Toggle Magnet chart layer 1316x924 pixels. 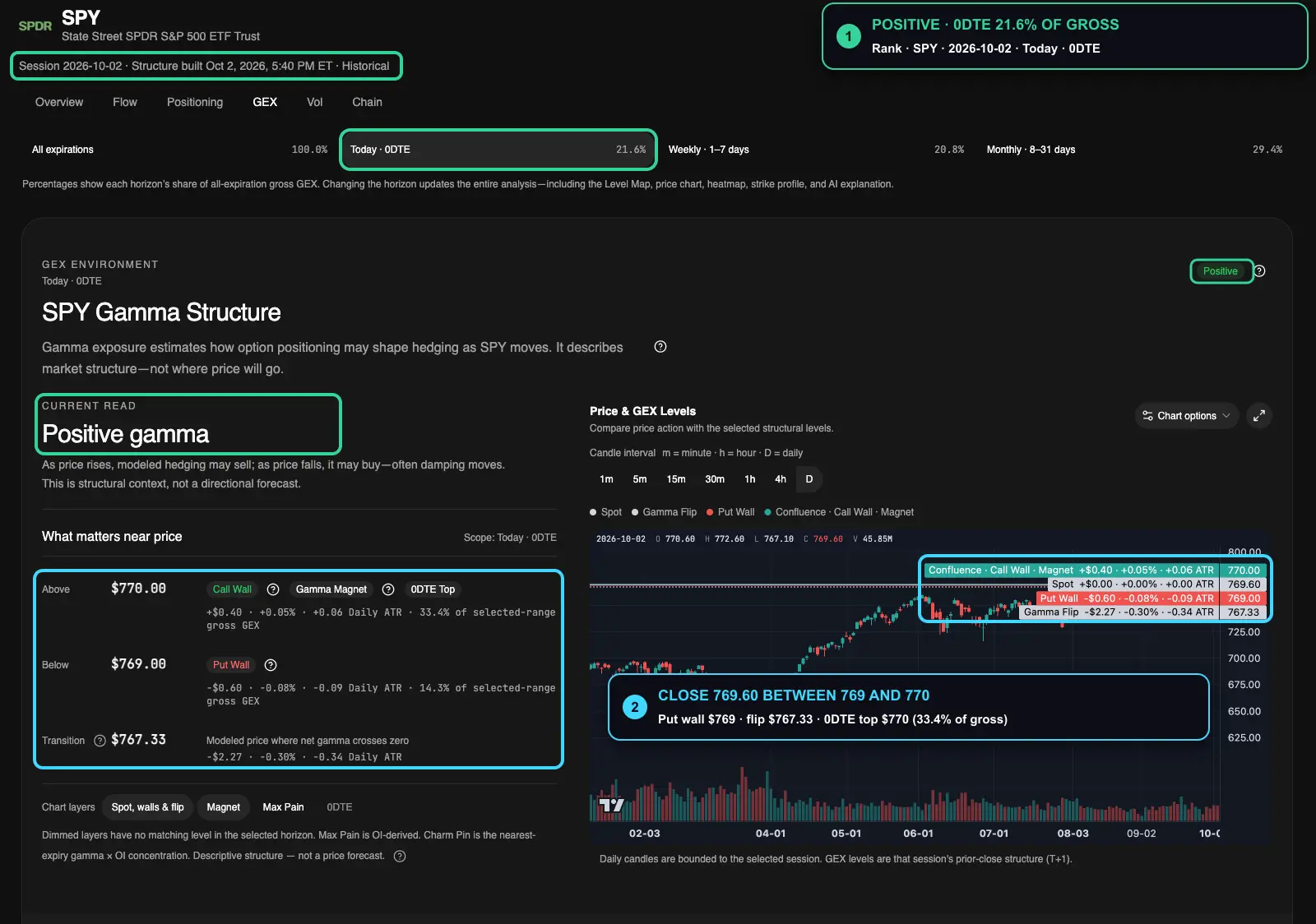pyautogui.click(x=224, y=807)
